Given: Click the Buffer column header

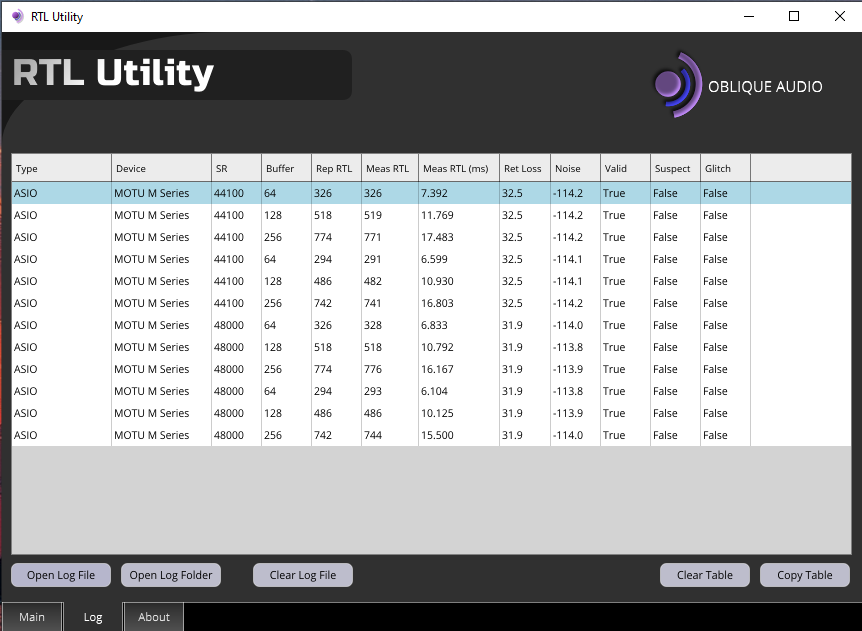Looking at the screenshot, I should point(286,168).
